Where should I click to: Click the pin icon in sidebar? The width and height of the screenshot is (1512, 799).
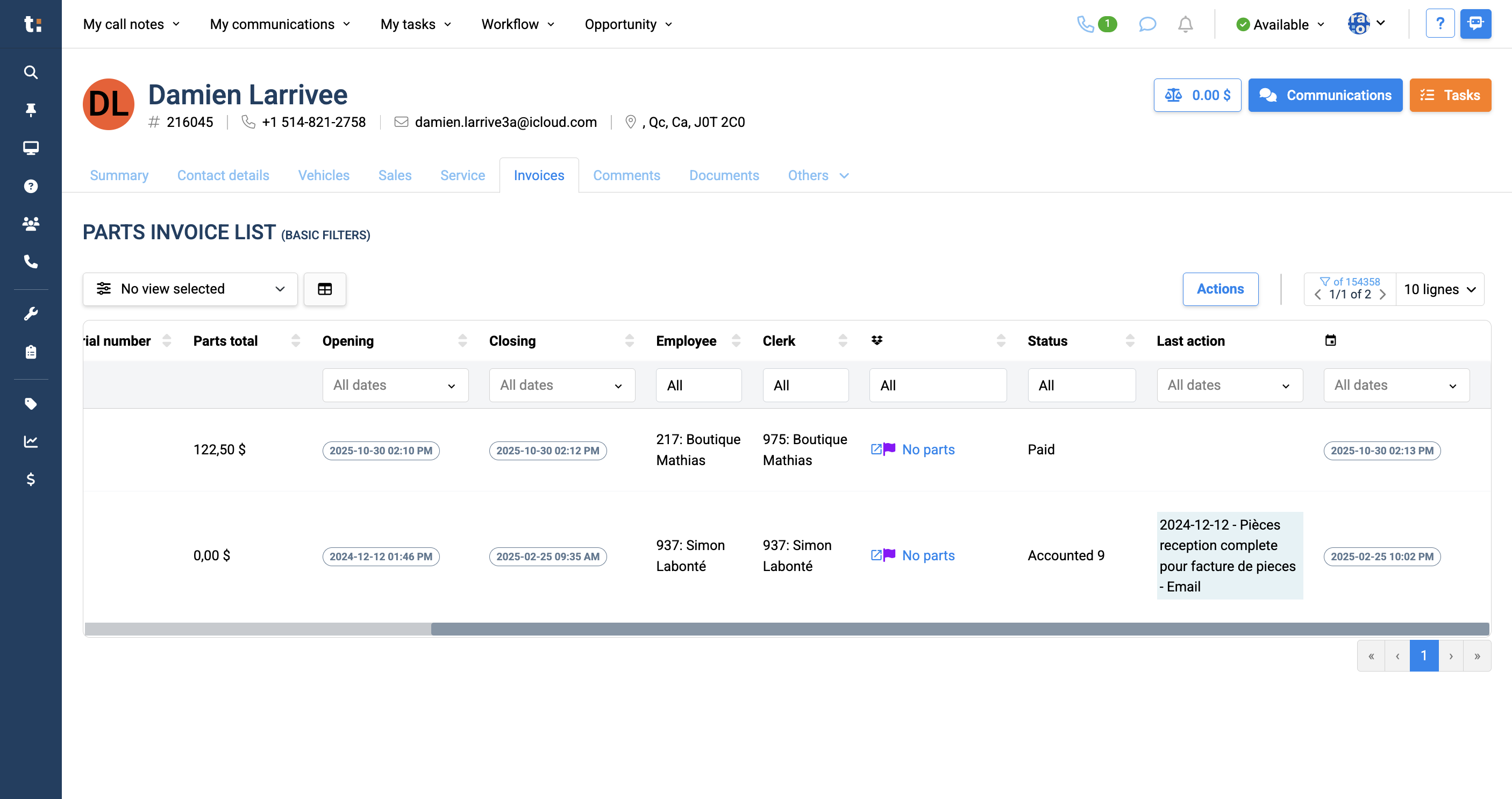pyautogui.click(x=31, y=110)
